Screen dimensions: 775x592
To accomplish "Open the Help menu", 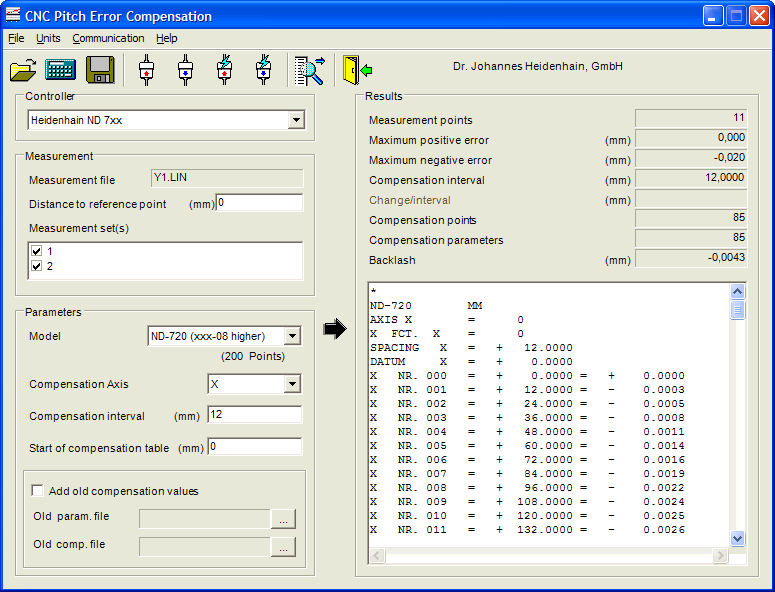I will [x=167, y=38].
